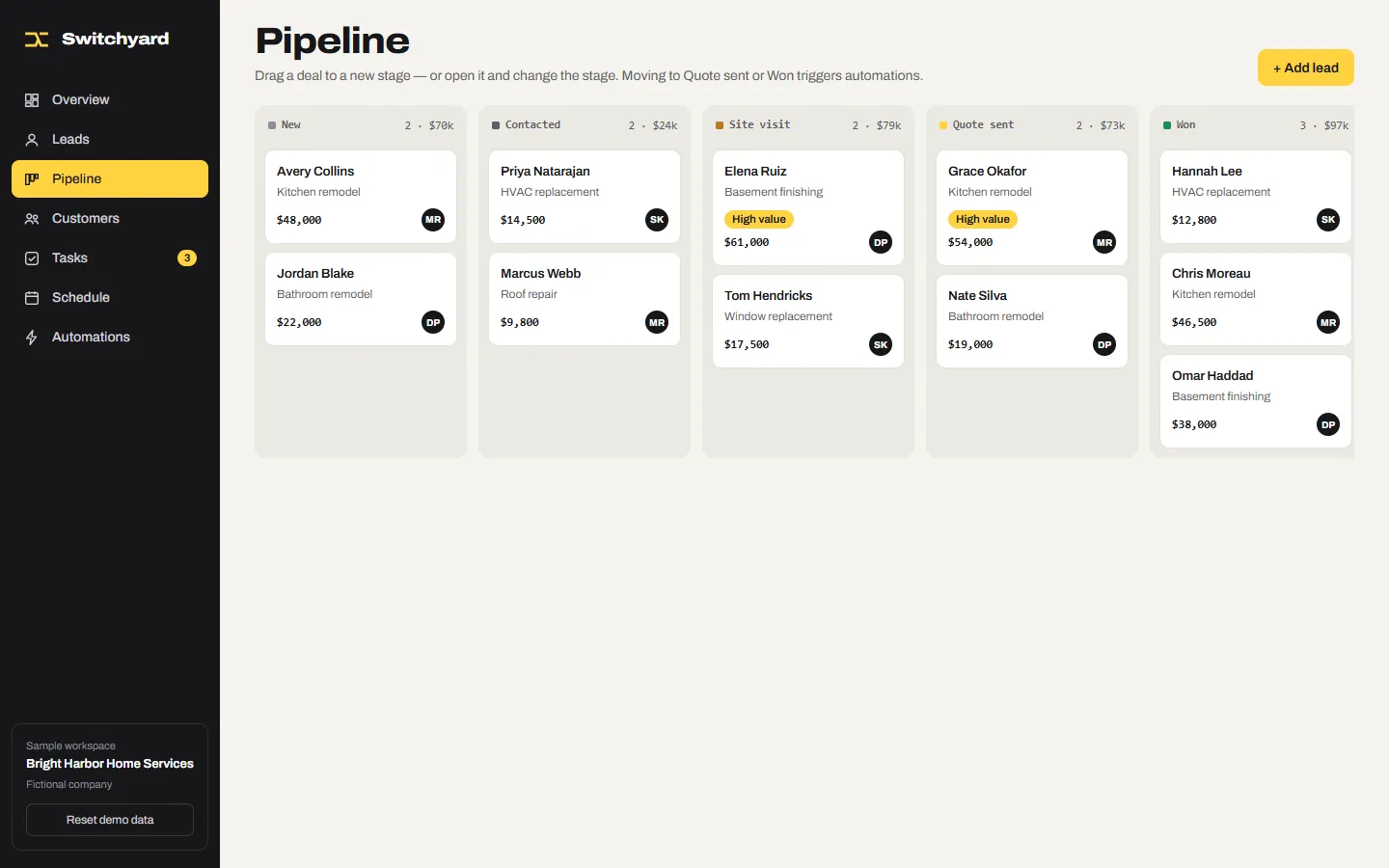1389x868 pixels.
Task: Click the Won column header label
Action: point(1185,125)
